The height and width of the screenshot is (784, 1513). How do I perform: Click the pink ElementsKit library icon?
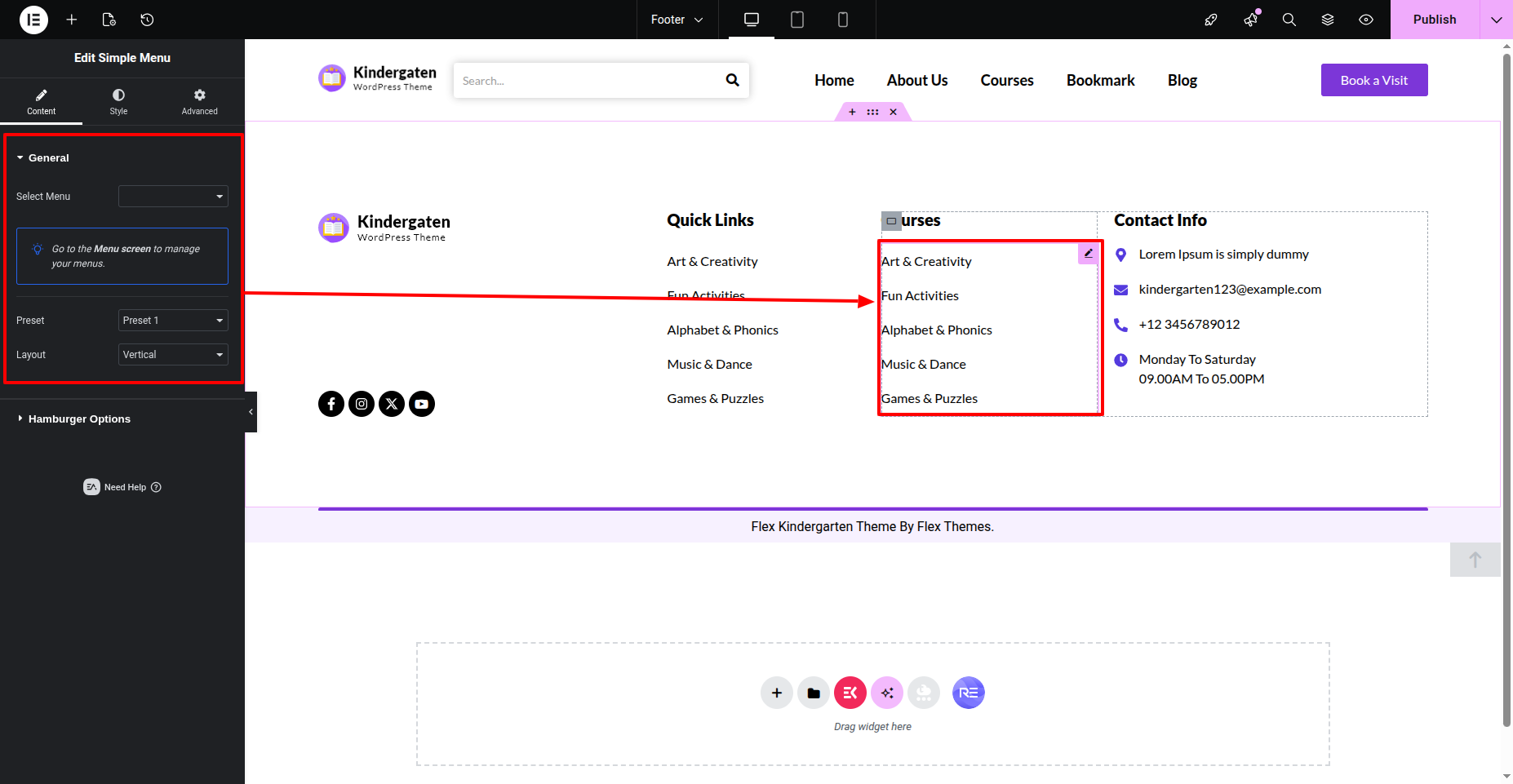click(850, 693)
